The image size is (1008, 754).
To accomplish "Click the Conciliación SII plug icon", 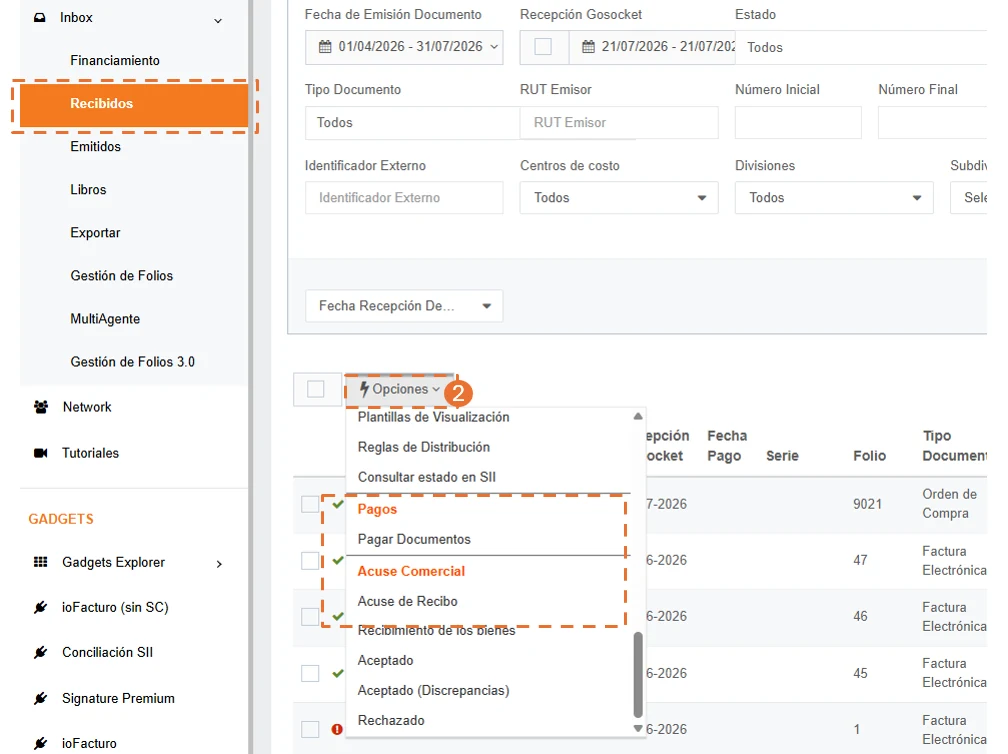I will 40,652.
